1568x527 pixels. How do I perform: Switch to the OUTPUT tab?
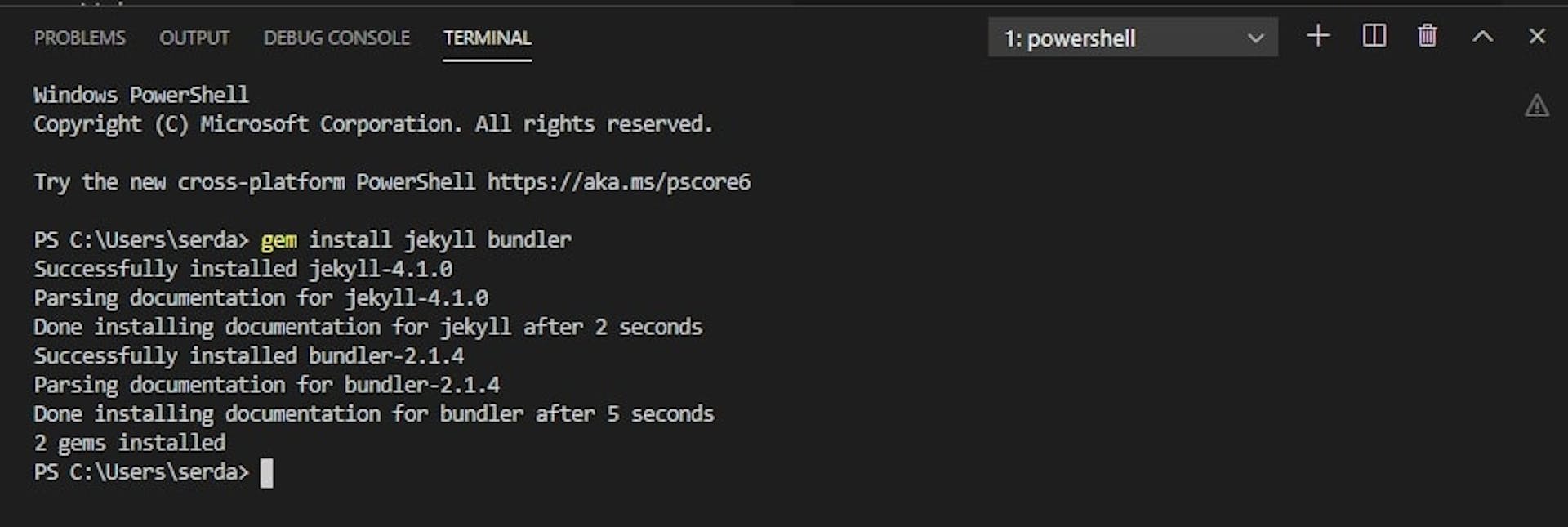tap(194, 38)
